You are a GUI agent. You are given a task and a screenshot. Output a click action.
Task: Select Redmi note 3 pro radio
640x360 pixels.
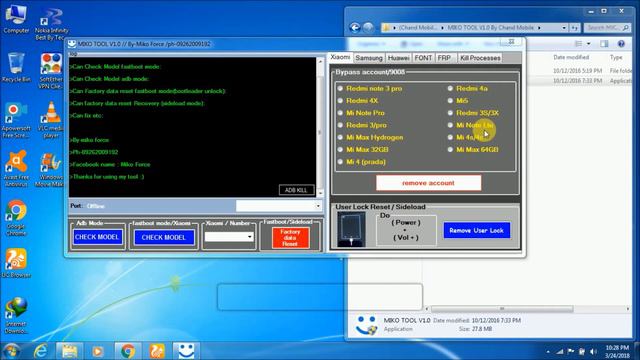340,88
